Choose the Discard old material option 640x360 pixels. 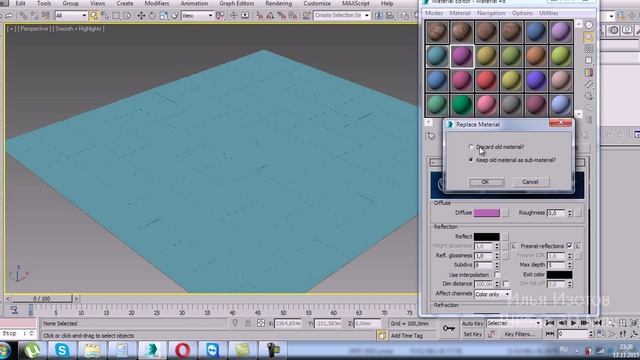(x=471, y=147)
